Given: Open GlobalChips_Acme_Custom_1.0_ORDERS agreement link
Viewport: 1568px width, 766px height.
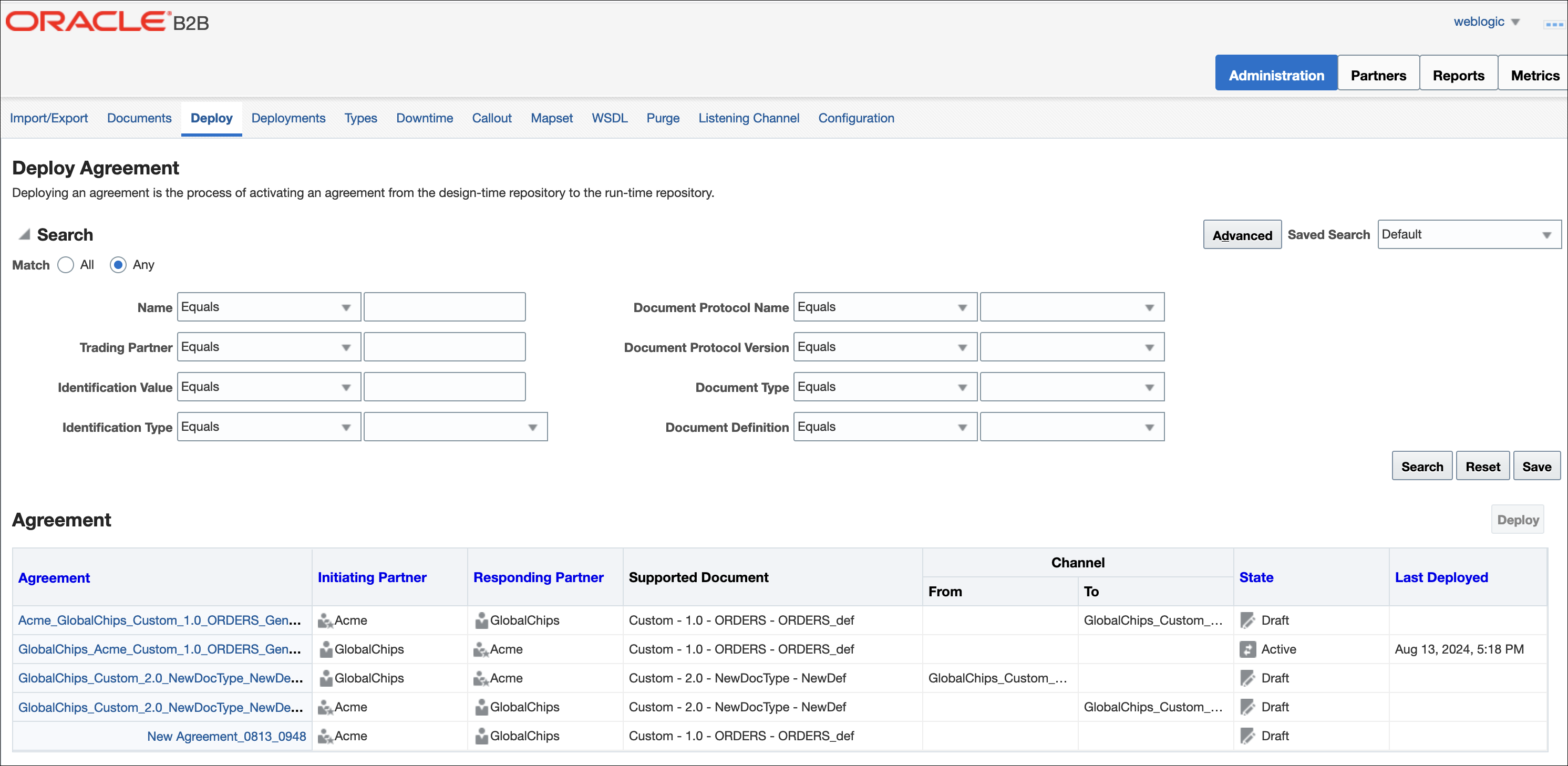Looking at the screenshot, I should [159, 649].
